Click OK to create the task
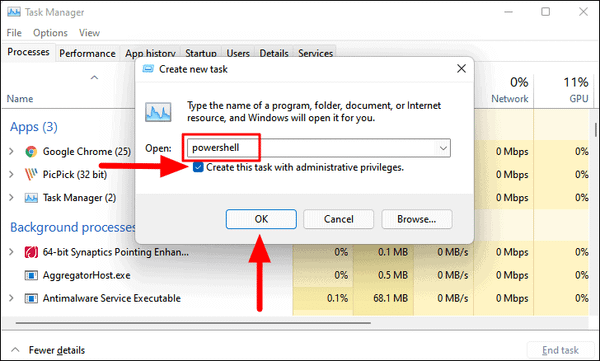 pyautogui.click(x=261, y=219)
